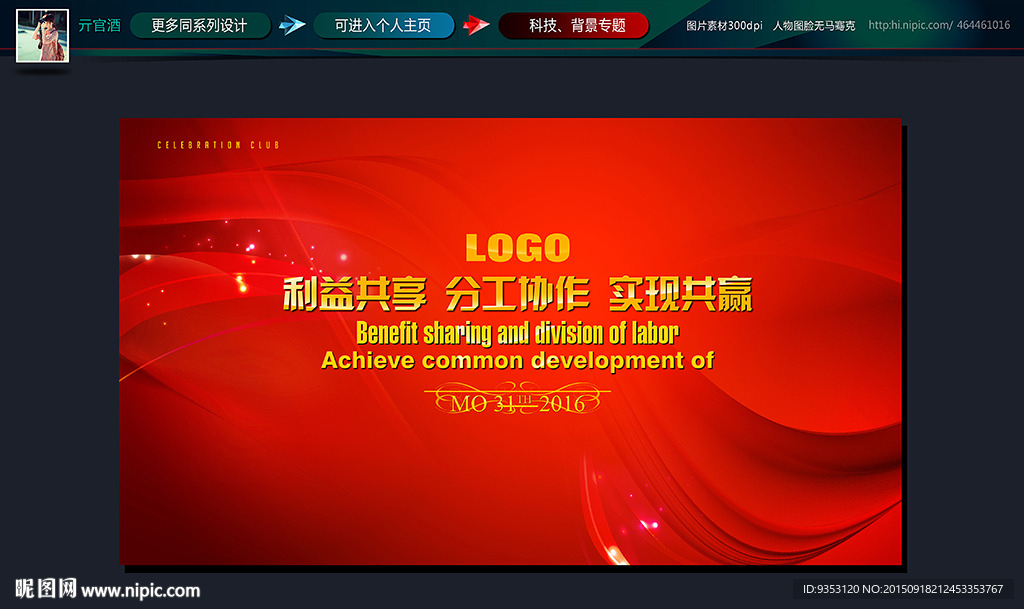Select the 人物图脸无马赛克 text
1024x609 pixels.
point(814,25)
